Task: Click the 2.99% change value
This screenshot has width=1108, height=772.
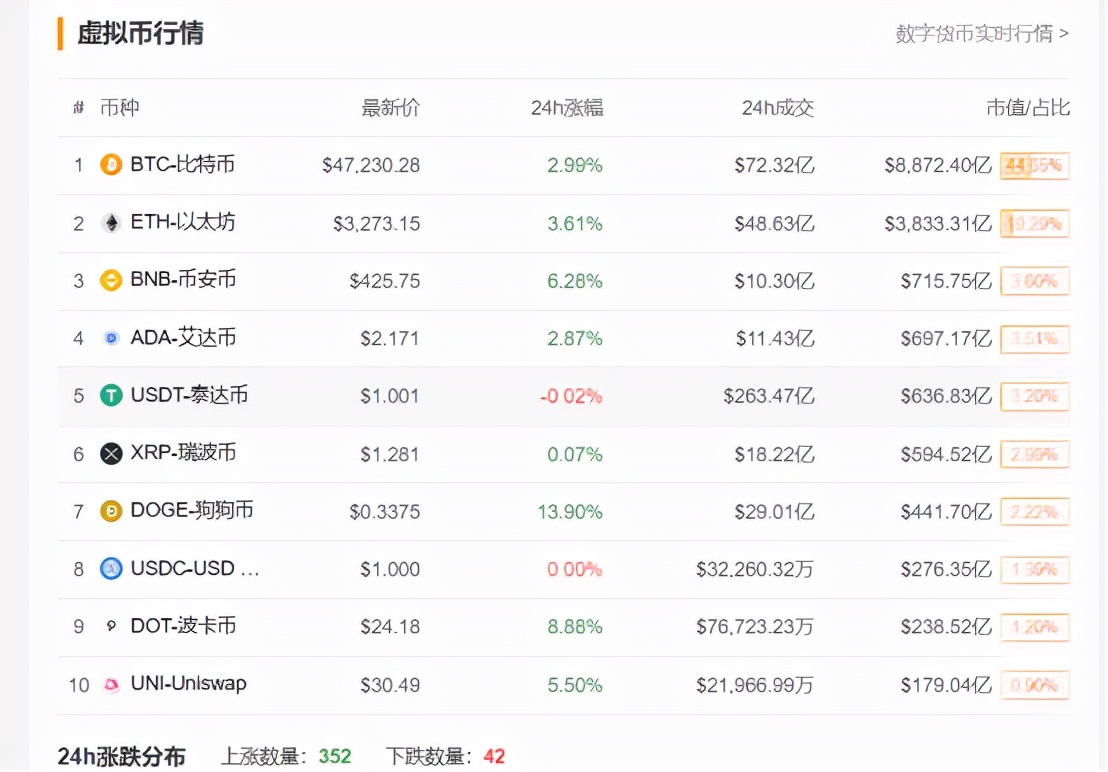Action: [574, 165]
